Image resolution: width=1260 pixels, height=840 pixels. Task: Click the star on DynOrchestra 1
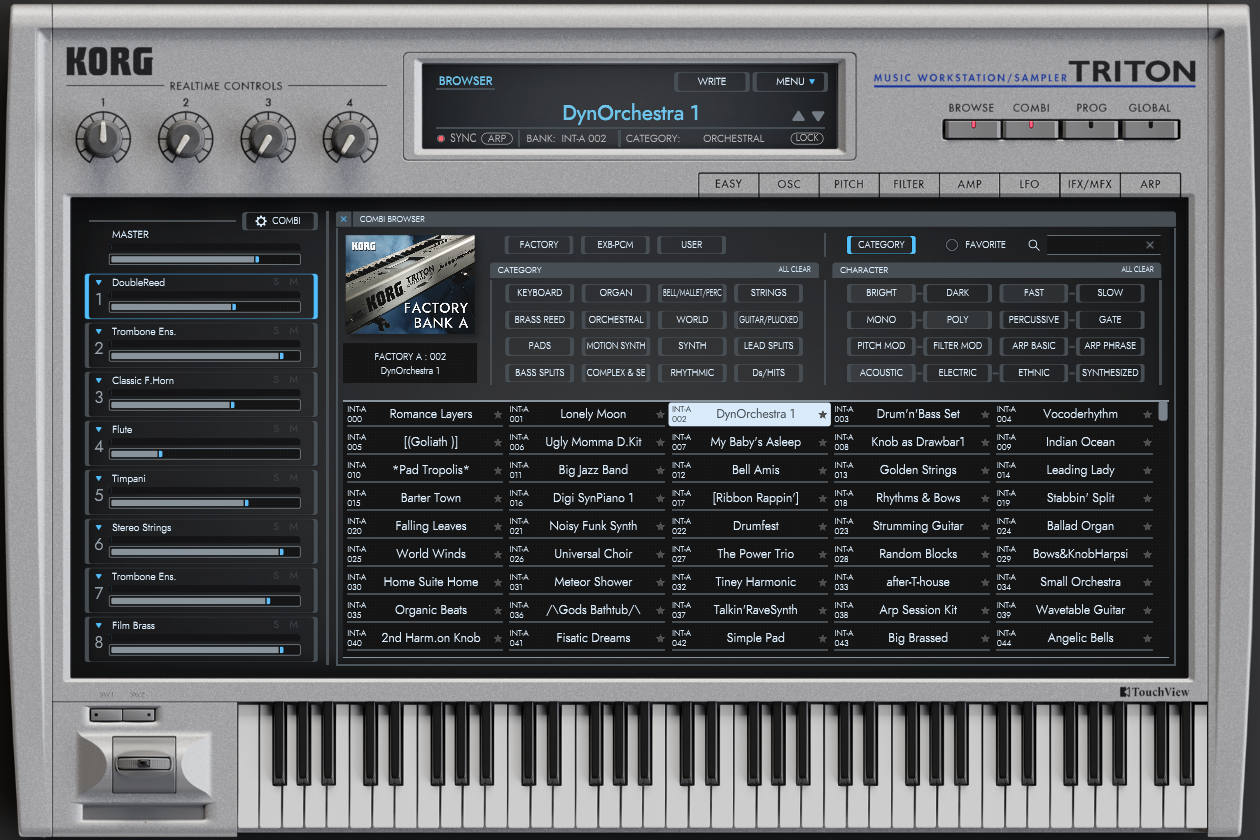pos(822,414)
